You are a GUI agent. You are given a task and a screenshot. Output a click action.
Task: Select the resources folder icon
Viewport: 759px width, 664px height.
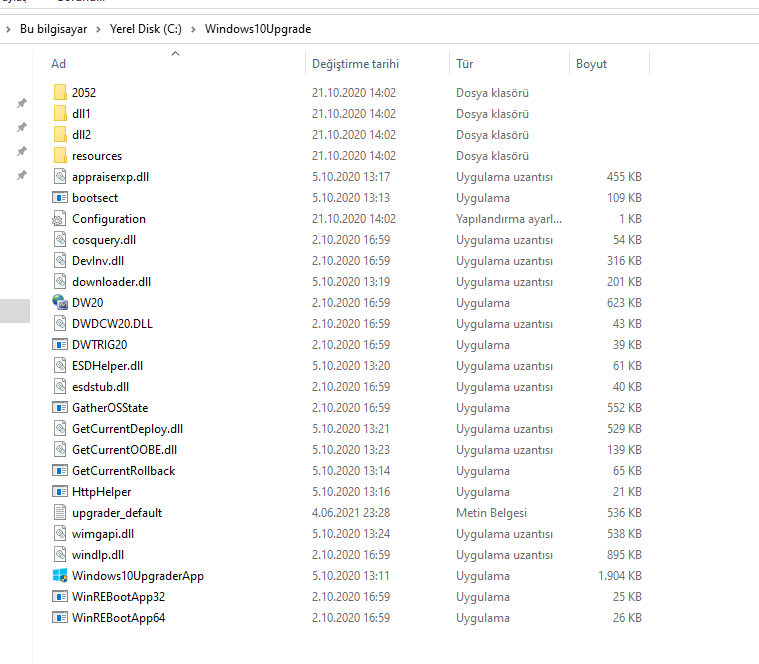coord(60,155)
